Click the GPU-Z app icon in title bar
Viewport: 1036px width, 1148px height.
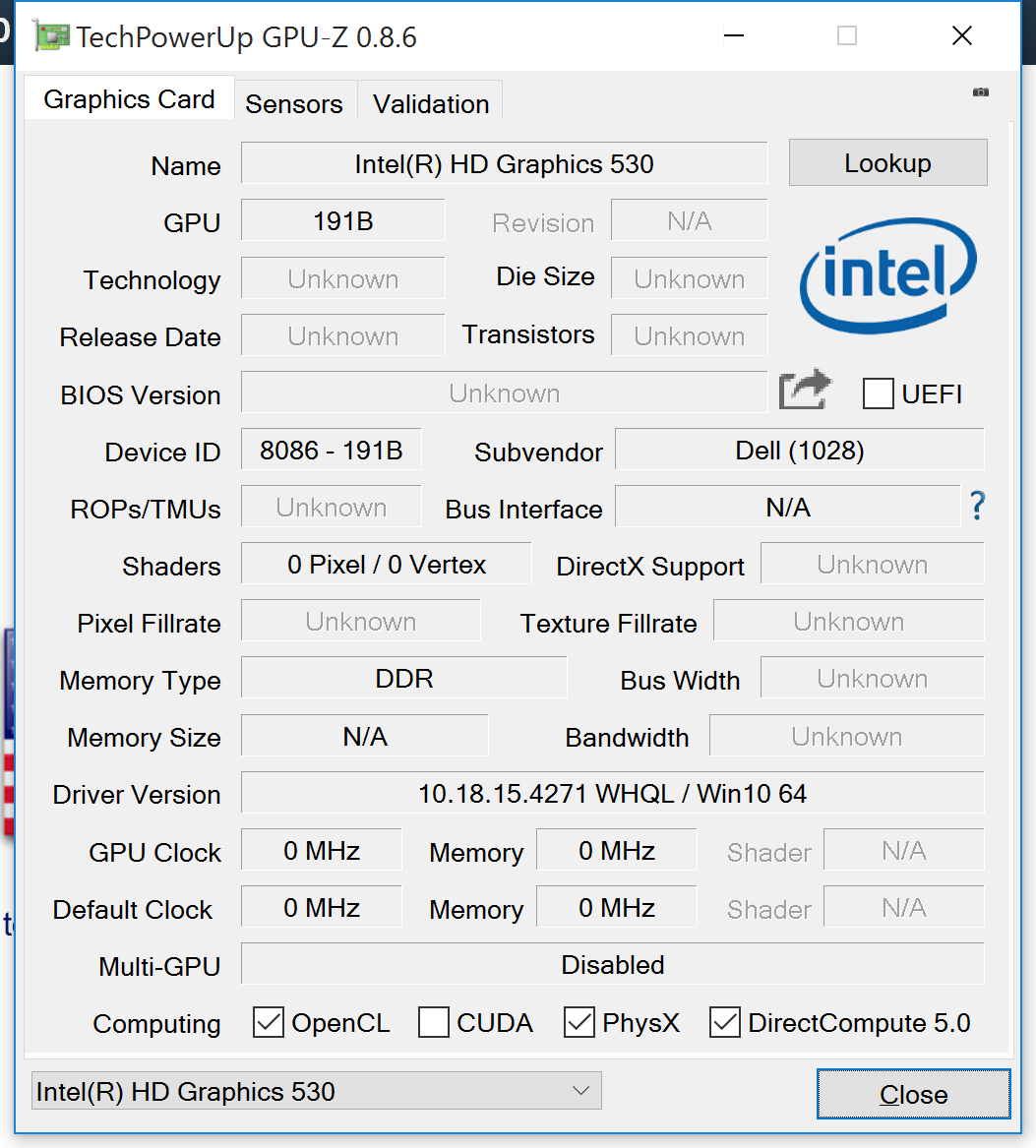point(51,36)
